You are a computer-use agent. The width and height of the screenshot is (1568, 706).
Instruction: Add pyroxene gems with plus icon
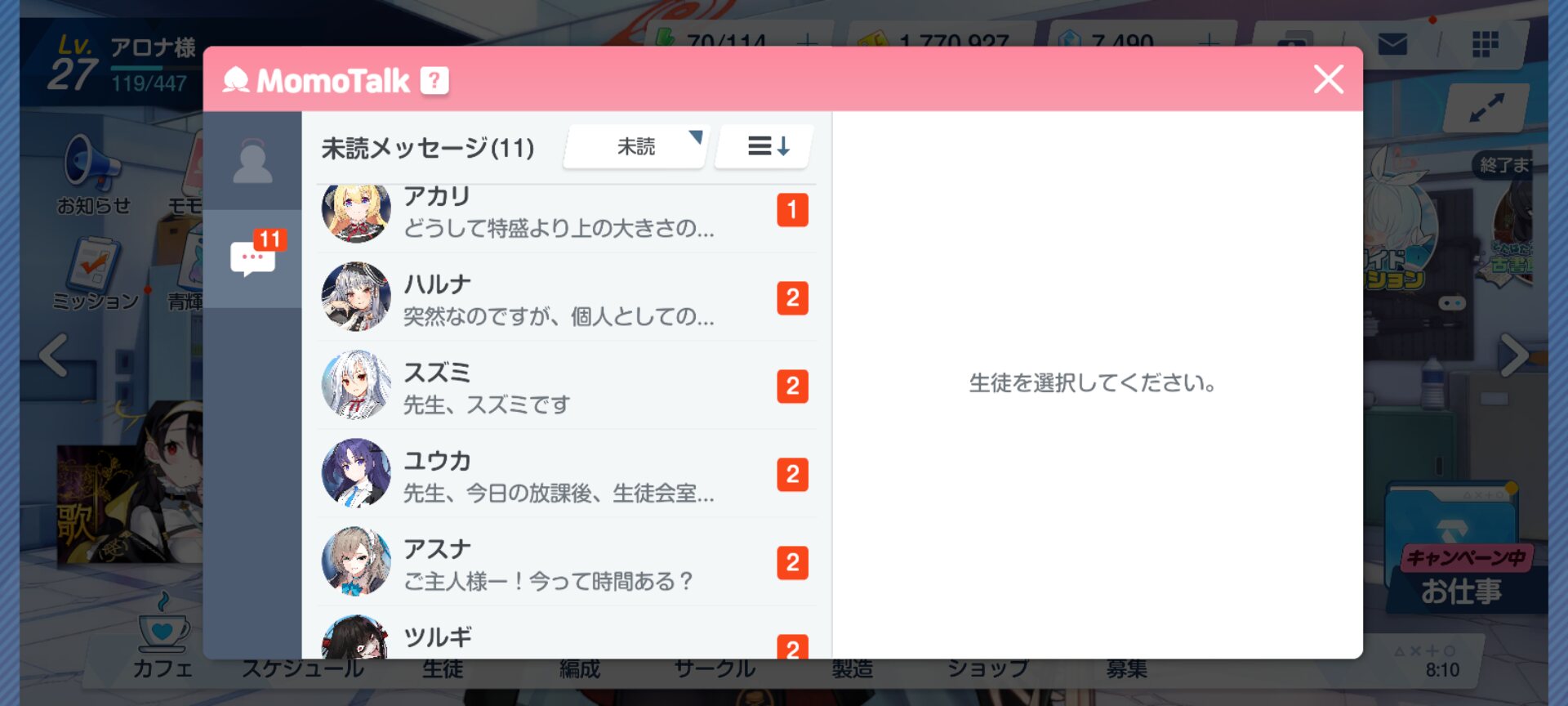1209,41
